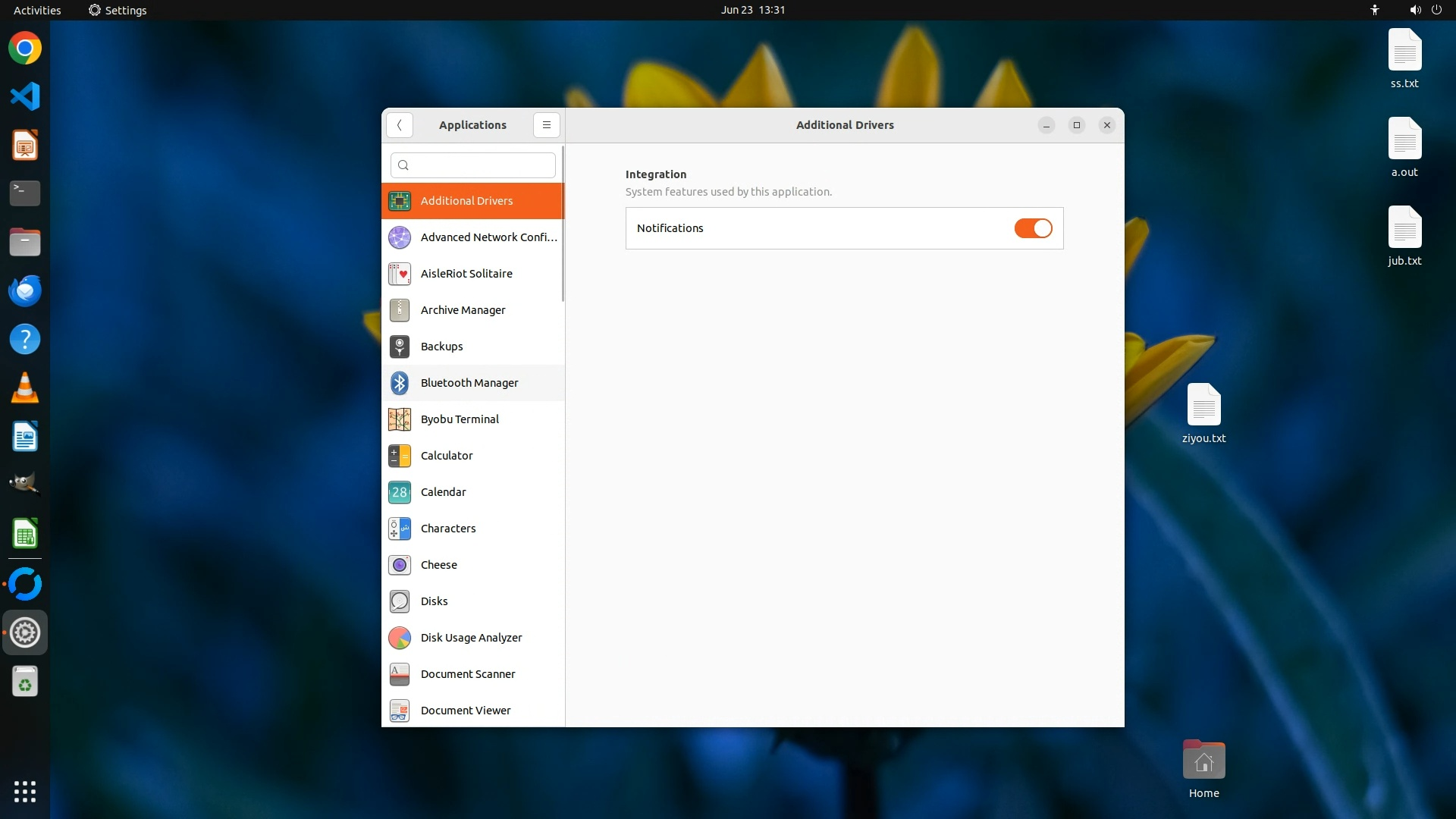The width and height of the screenshot is (1456, 819).
Task: Open Calculator app settings entry
Action: coord(447,456)
